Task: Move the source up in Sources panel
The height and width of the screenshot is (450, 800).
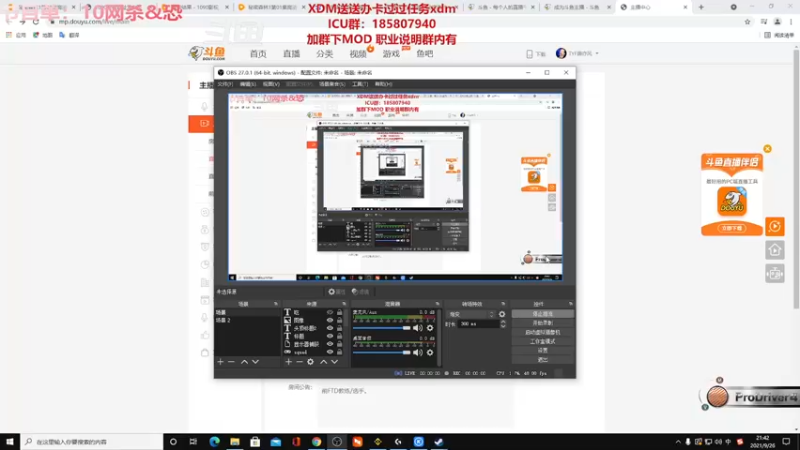Action: (323, 362)
